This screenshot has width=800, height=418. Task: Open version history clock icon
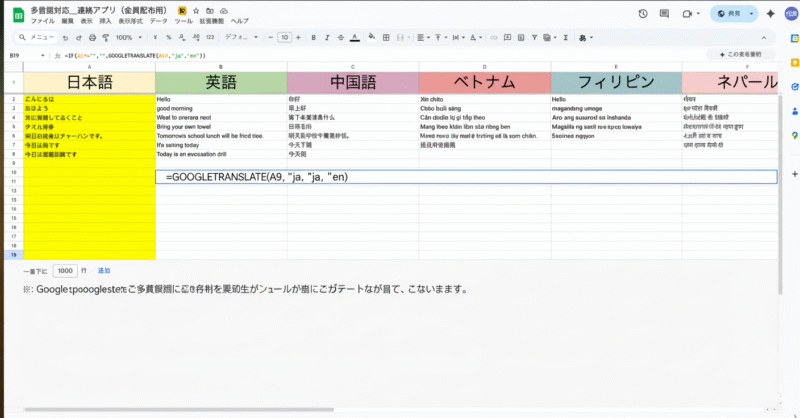(x=643, y=14)
